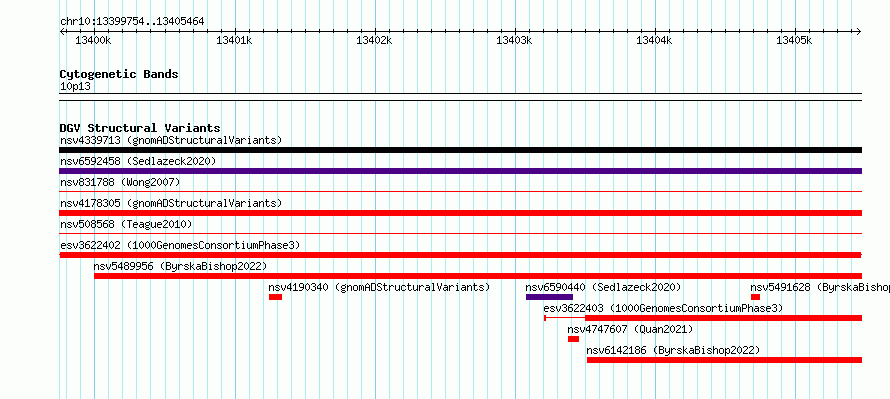890x399 pixels.
Task: Click the red nsv6142186 variant bar
Action: (x=724, y=360)
